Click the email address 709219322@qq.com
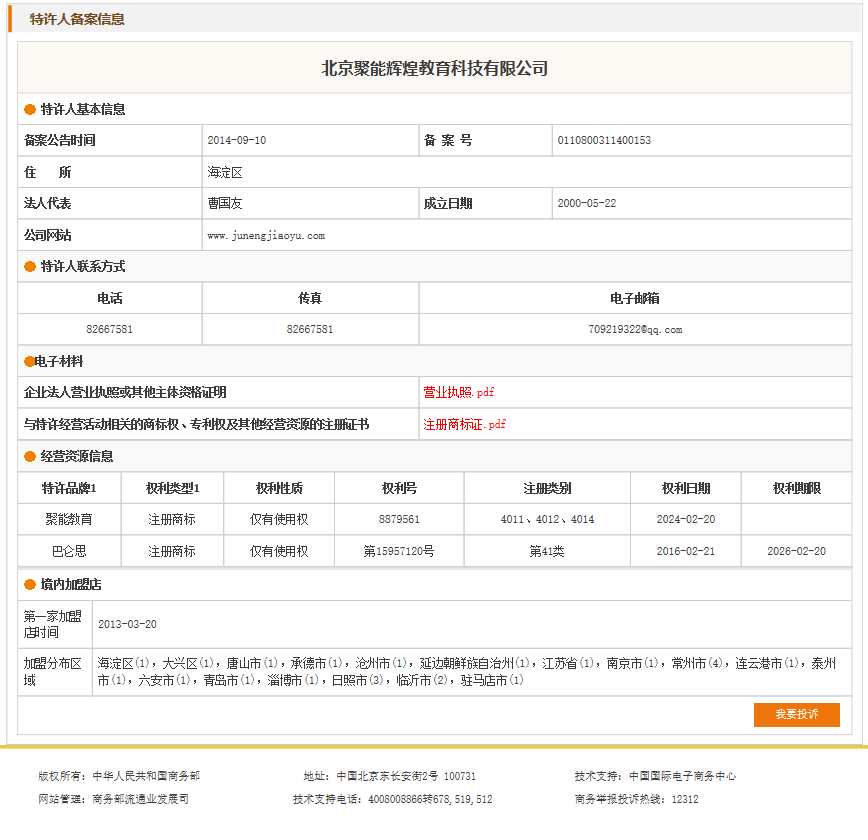Viewport: 868px width, 840px height. point(635,330)
